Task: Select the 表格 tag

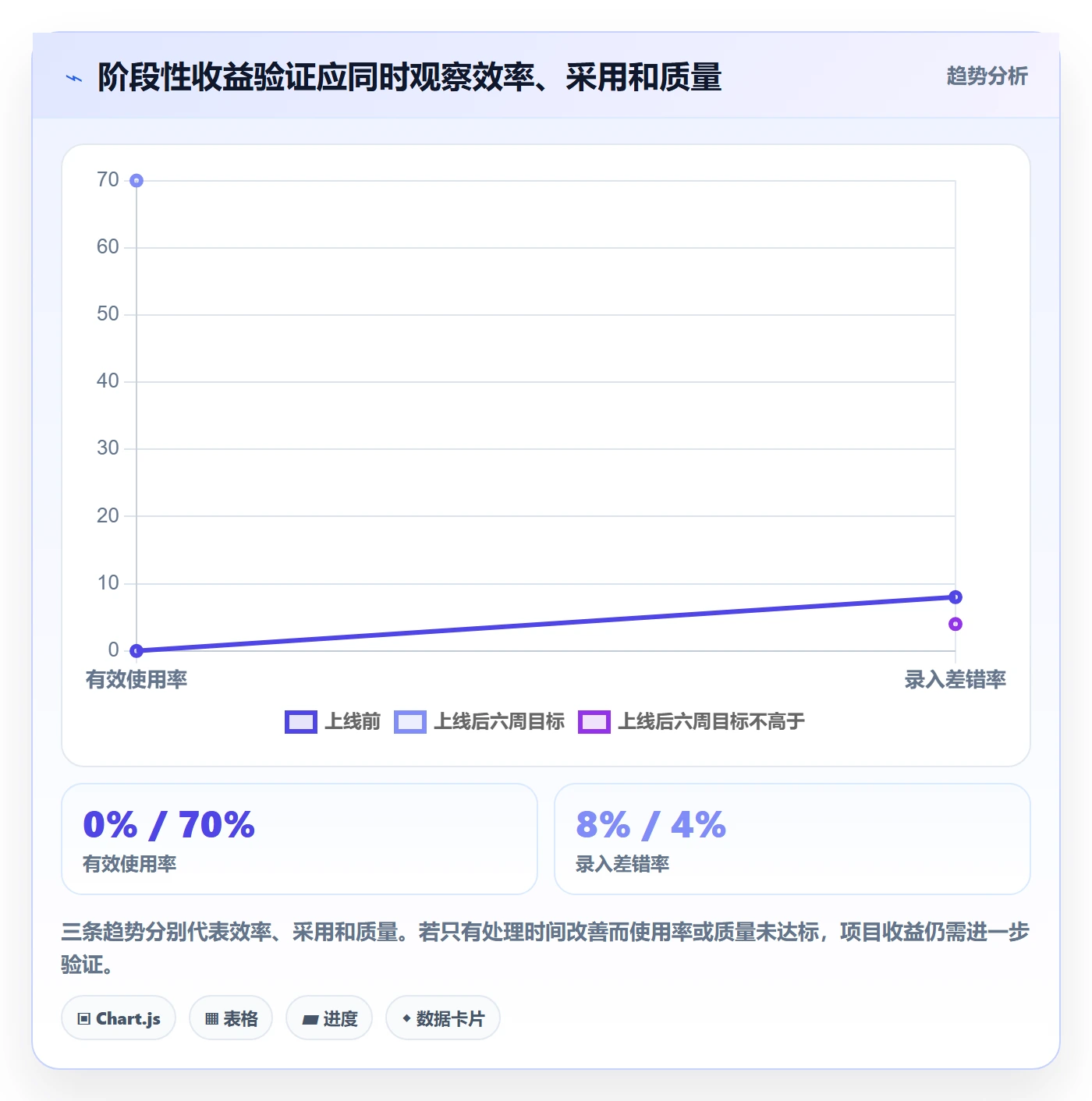Action: click(x=231, y=1018)
